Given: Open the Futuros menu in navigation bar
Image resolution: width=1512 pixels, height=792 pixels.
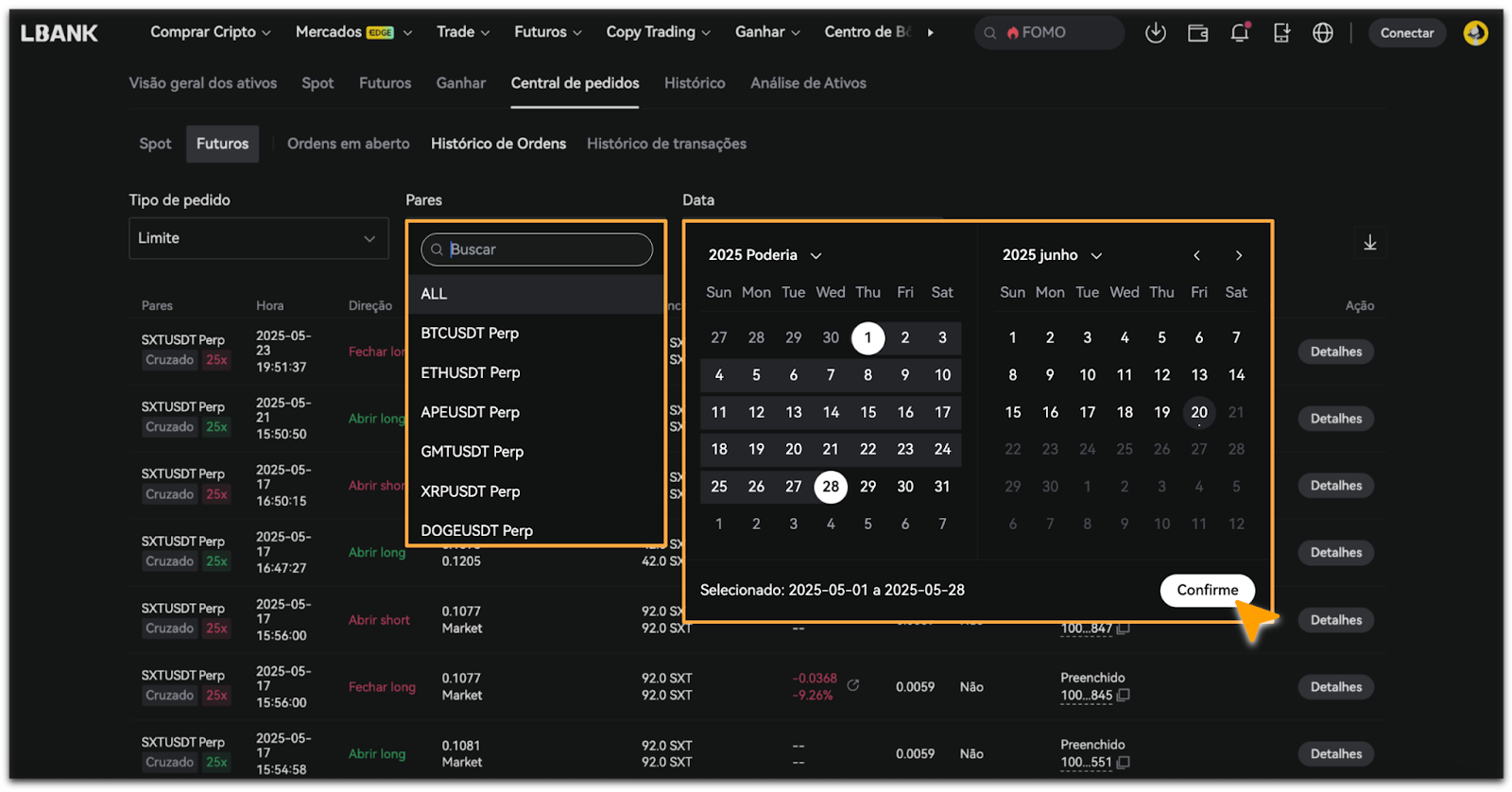Looking at the screenshot, I should (x=547, y=32).
